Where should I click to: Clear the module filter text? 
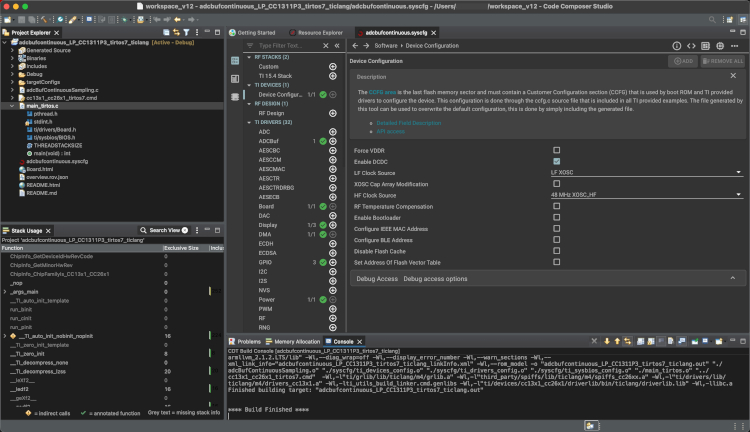point(326,45)
